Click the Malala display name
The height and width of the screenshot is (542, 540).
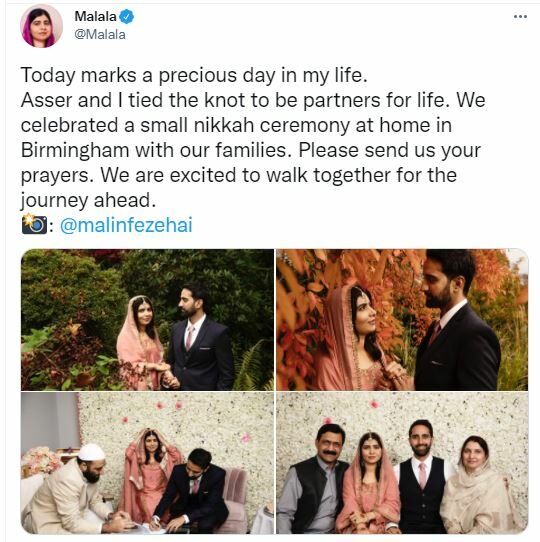pos(95,16)
